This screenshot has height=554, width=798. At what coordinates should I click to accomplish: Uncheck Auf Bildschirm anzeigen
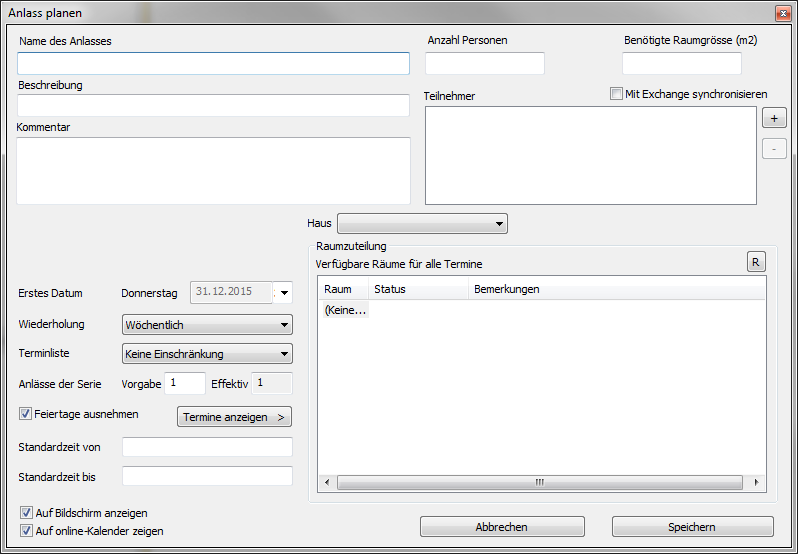[25, 513]
